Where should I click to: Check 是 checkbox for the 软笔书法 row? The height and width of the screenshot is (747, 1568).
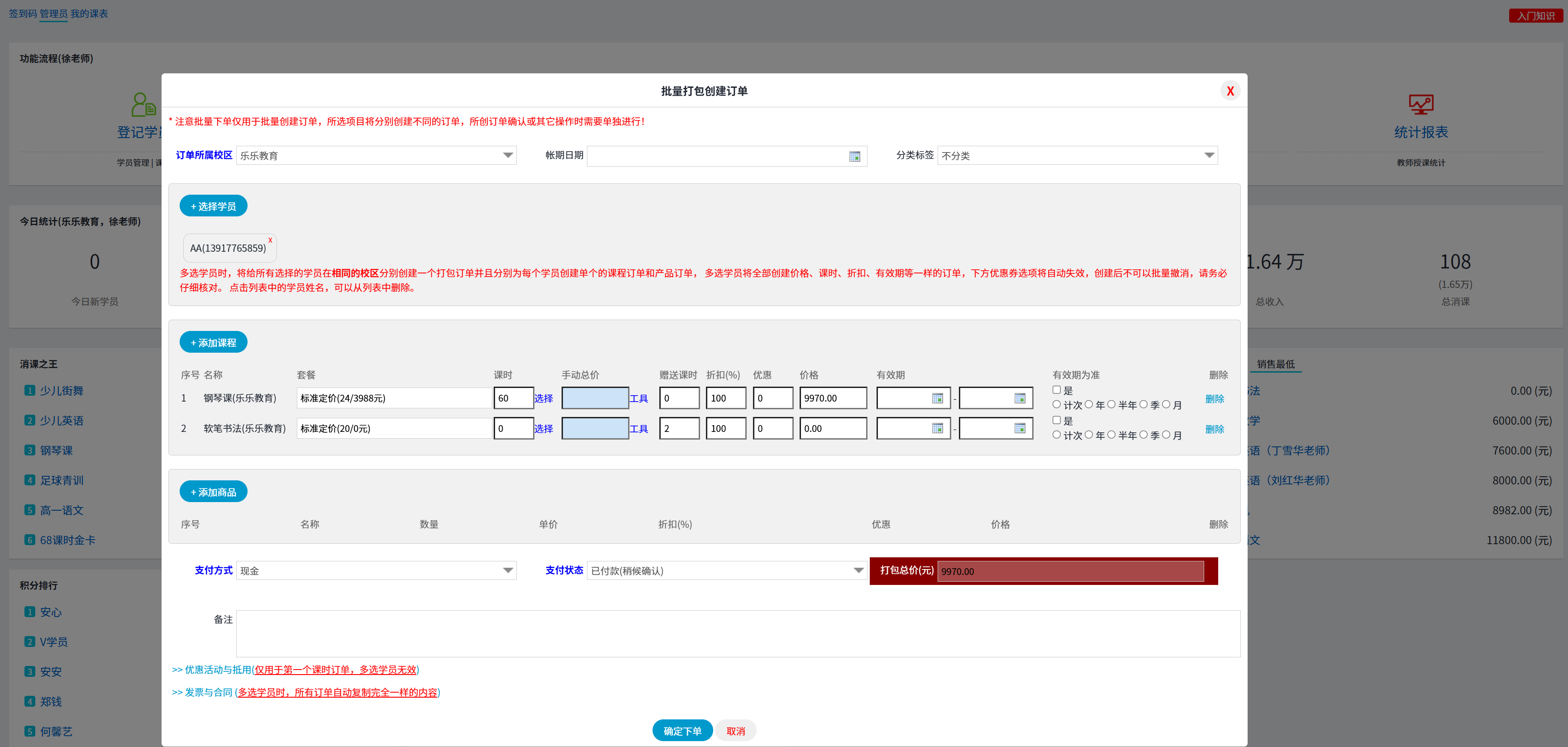(x=1057, y=421)
